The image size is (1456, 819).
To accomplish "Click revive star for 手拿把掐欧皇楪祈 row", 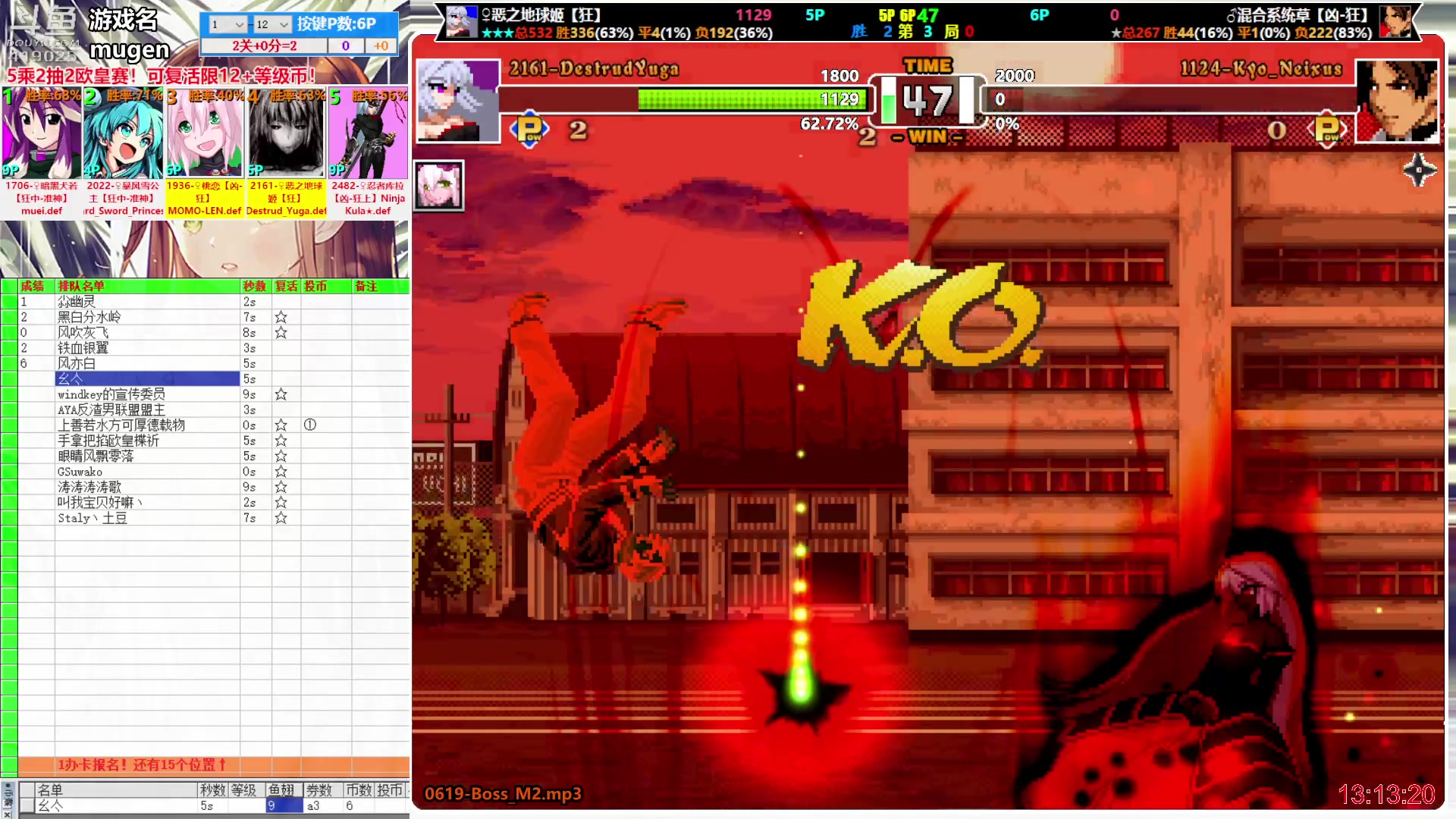I will [x=281, y=441].
